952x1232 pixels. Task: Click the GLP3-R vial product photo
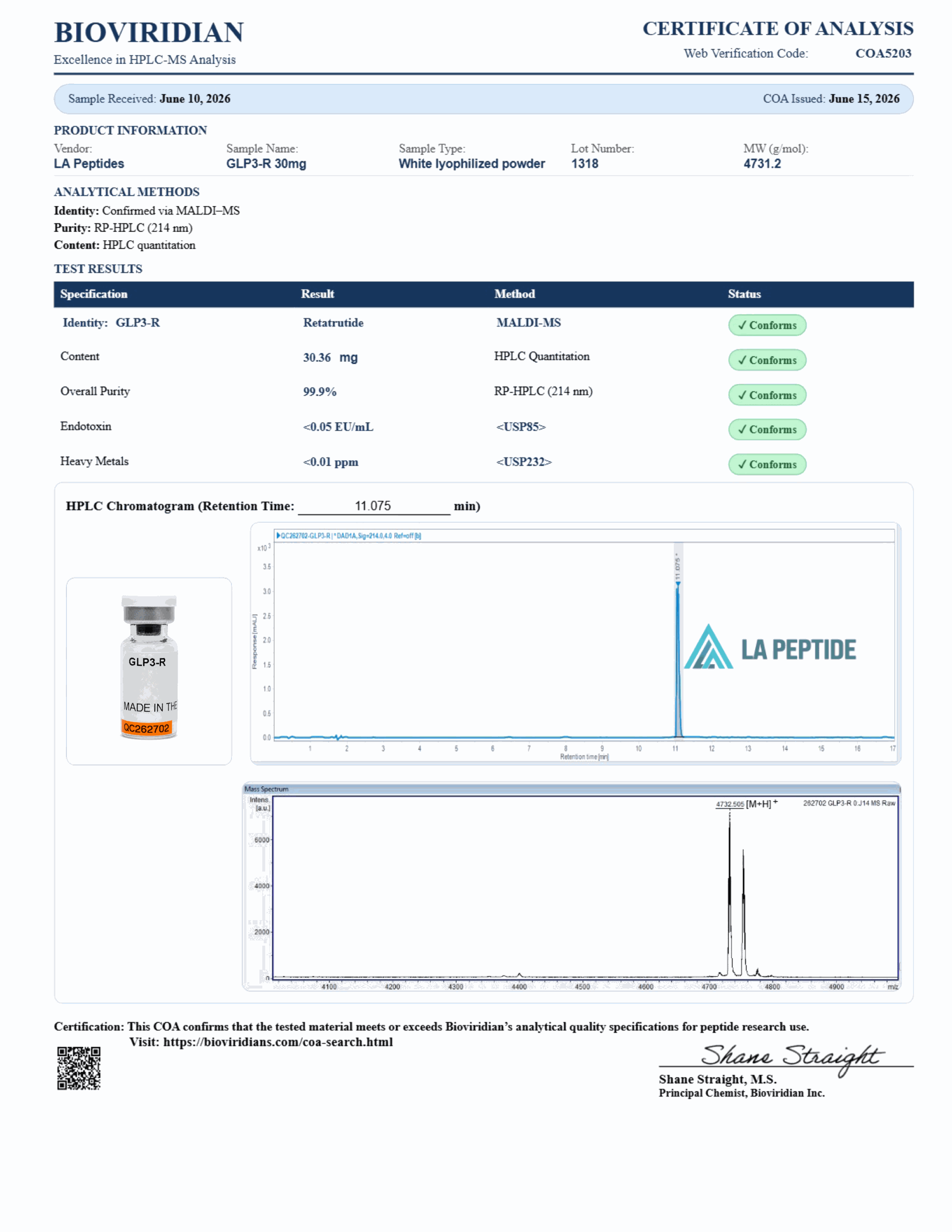click(x=149, y=667)
